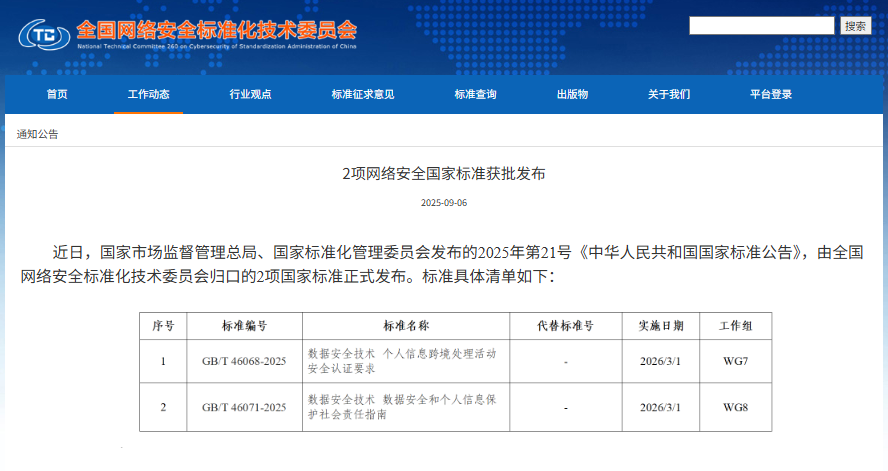Click the article paragraph beginning 近日，国家市场监督管理总局
This screenshot has width=888, height=471.
pos(442,264)
